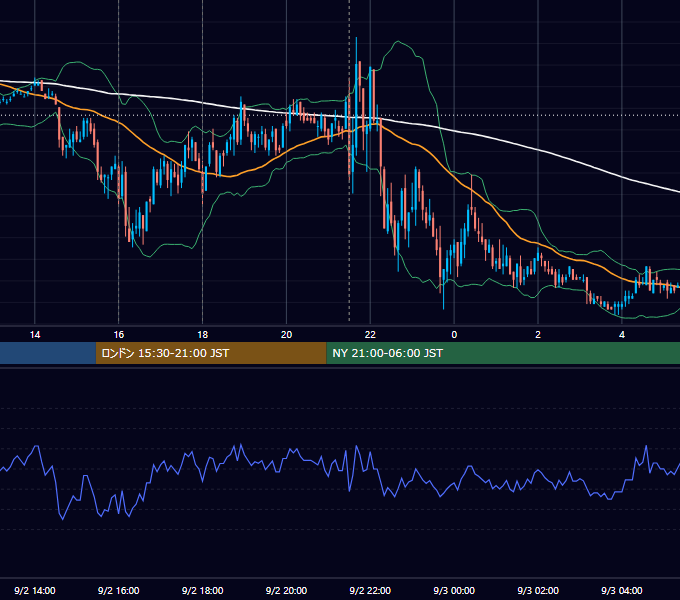Select the 20 hour axis label

[x=286, y=335]
